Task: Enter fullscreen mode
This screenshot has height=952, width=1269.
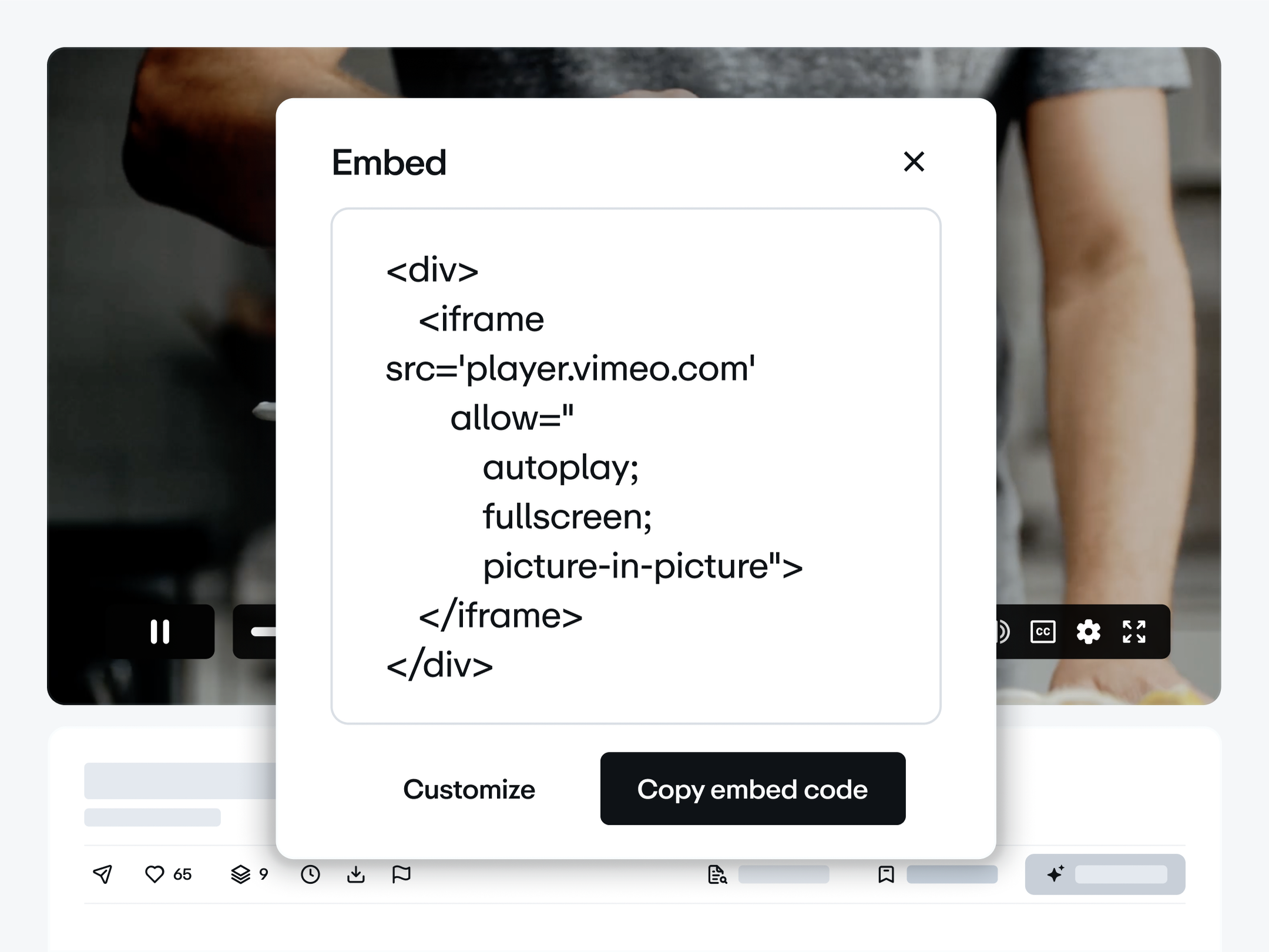Action: (1134, 632)
